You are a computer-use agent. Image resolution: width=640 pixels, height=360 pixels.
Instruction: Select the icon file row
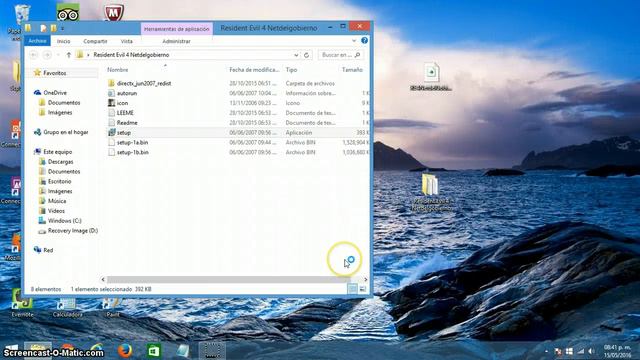238,103
